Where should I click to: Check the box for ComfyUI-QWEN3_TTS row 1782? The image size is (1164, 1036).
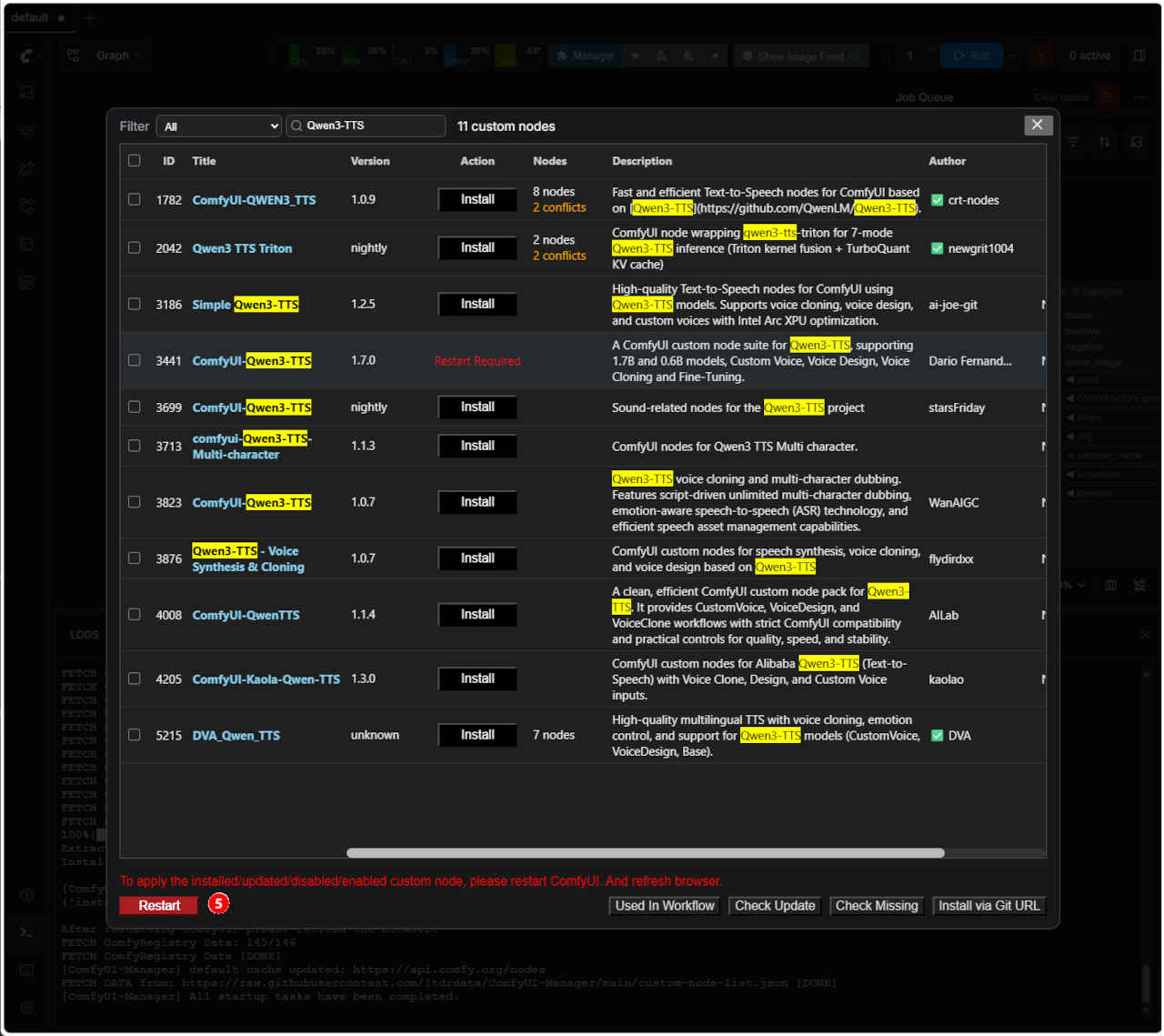click(135, 199)
